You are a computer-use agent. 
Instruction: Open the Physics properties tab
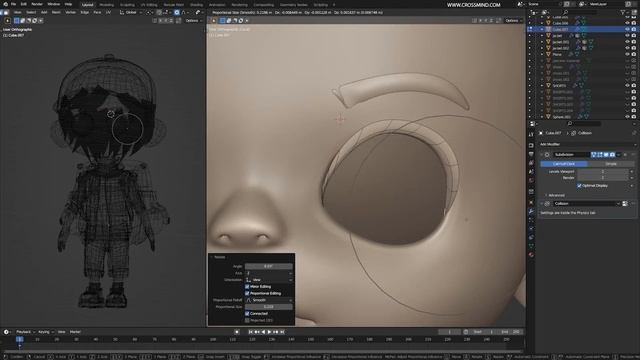click(531, 229)
